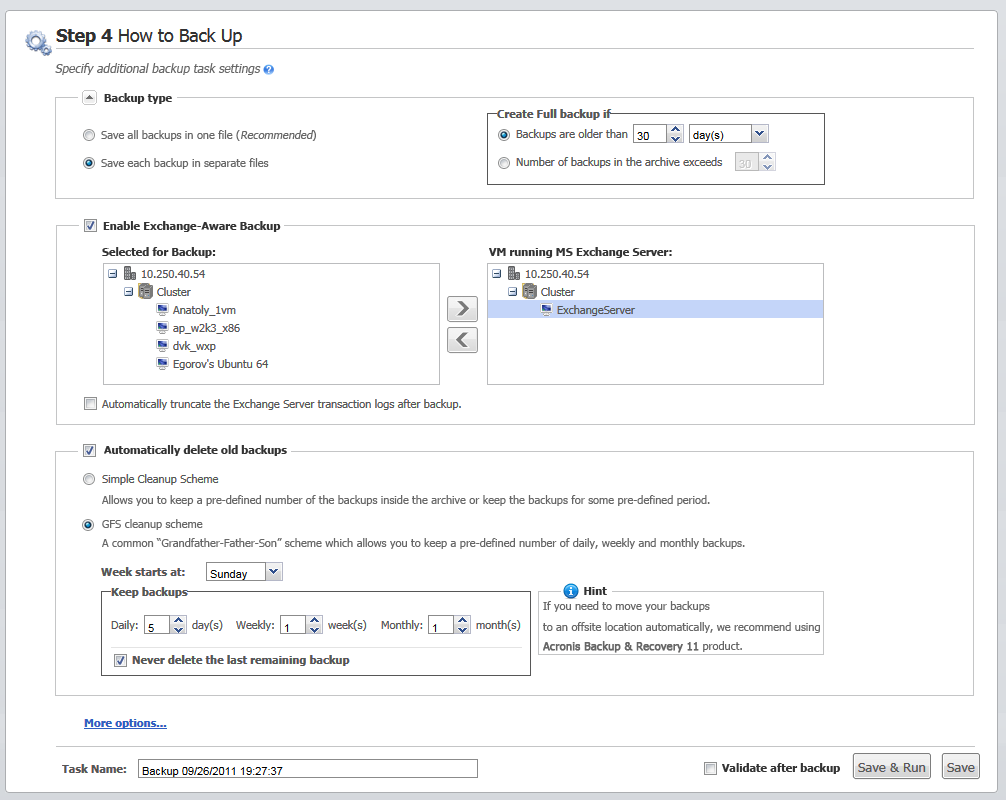Select Save all backups in one file
This screenshot has width=1006, height=800.
point(90,135)
